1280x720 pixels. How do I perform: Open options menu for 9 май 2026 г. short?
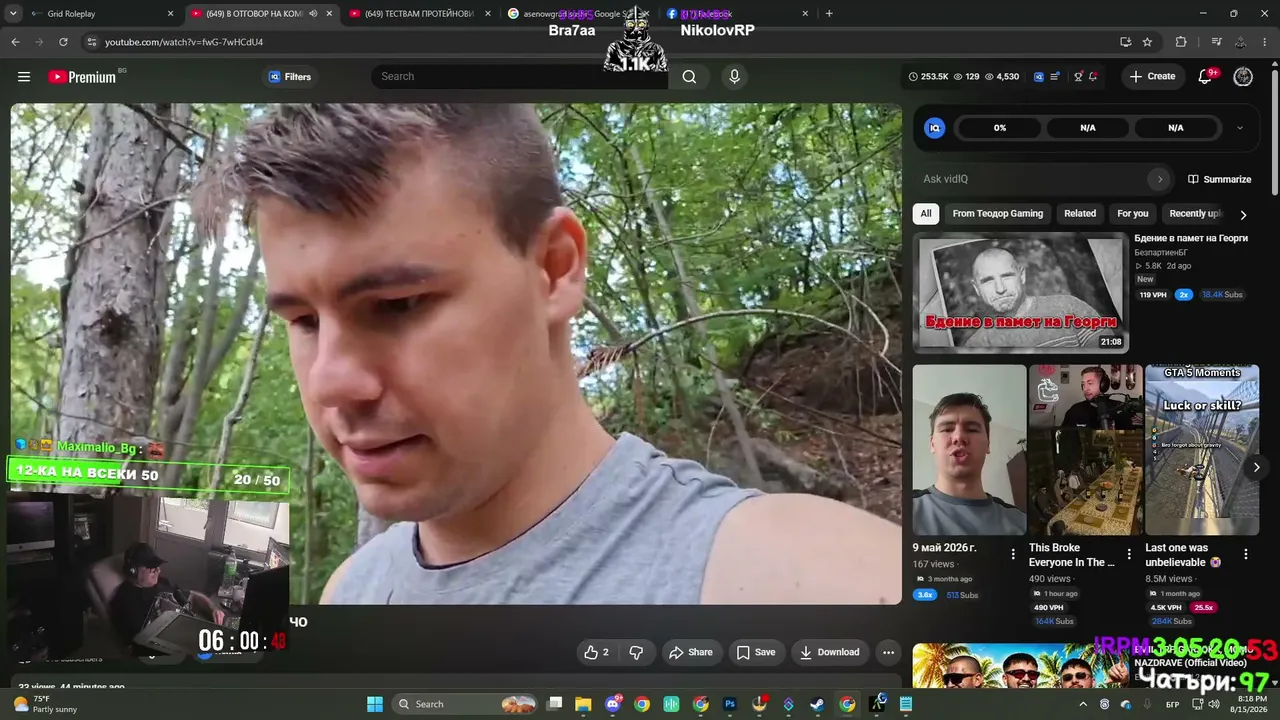coord(1013,554)
